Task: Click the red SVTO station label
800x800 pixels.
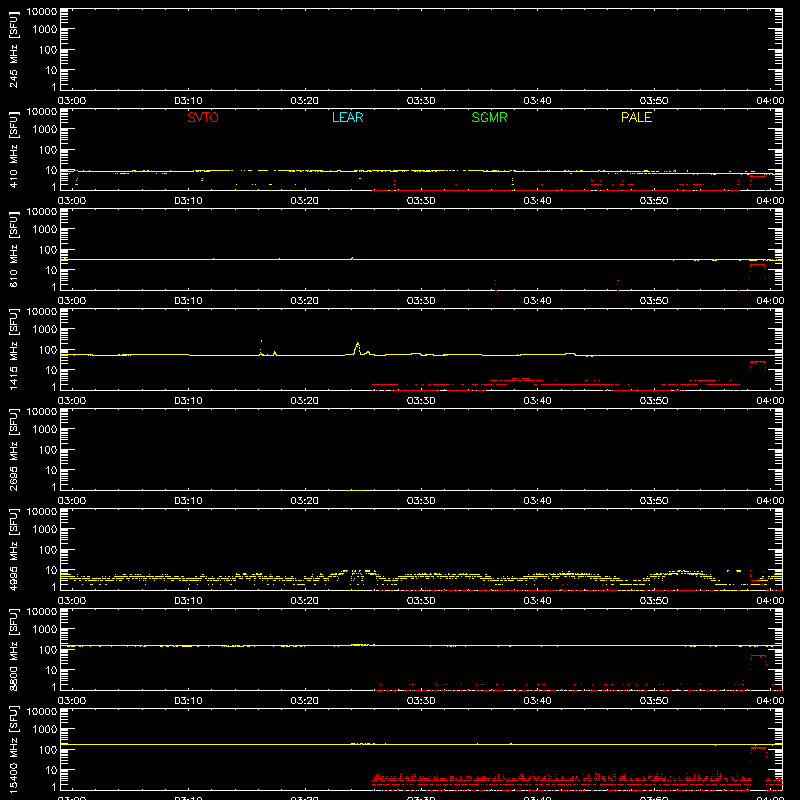Action: pyautogui.click(x=203, y=117)
